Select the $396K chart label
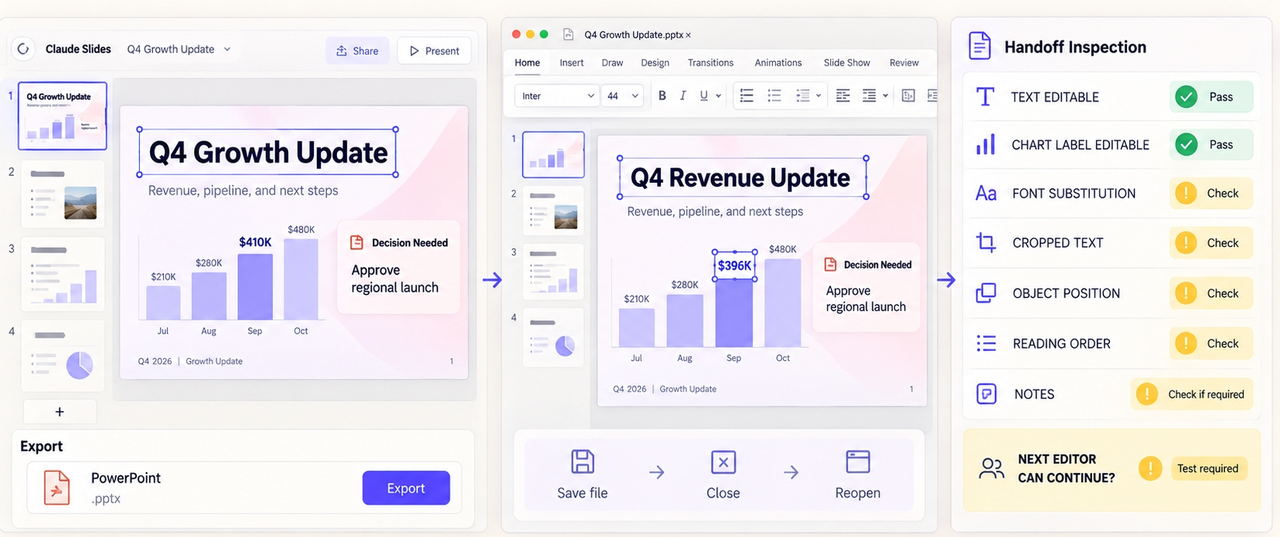This screenshot has width=1280, height=537. 734,266
